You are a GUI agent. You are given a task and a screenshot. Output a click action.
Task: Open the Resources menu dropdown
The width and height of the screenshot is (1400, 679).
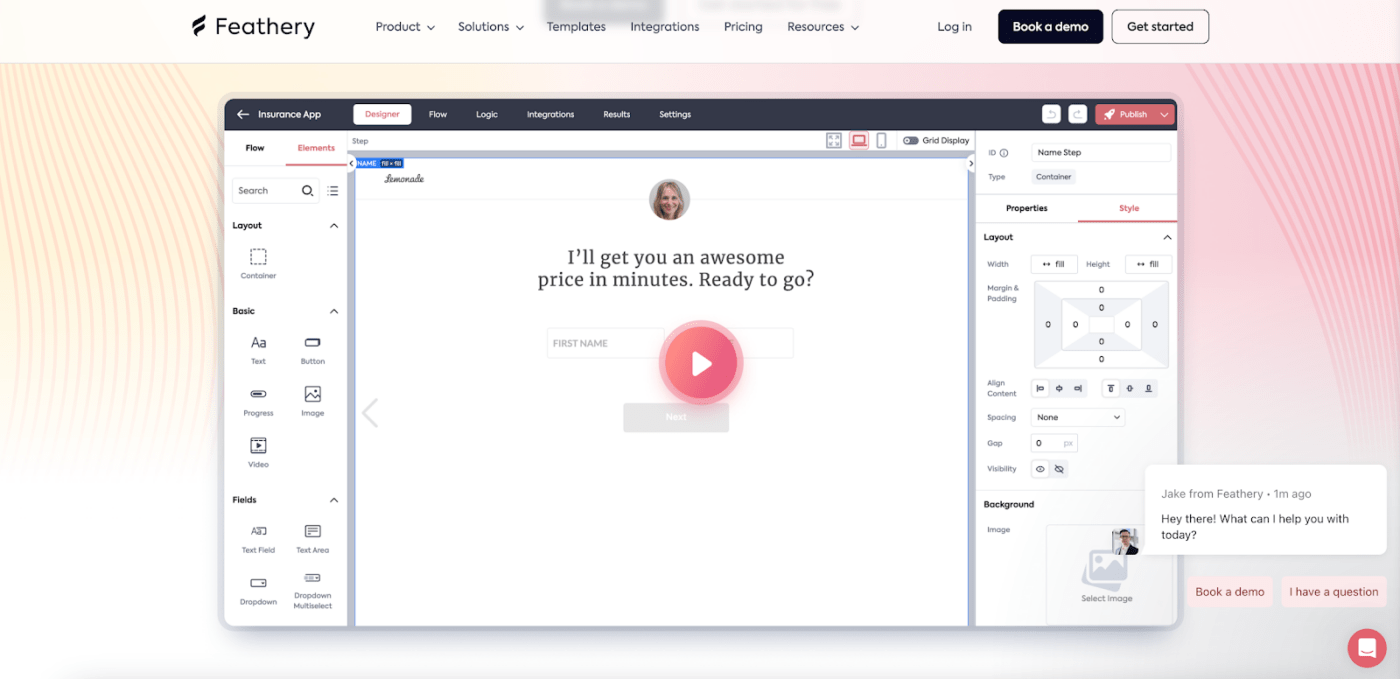pyautogui.click(x=823, y=27)
